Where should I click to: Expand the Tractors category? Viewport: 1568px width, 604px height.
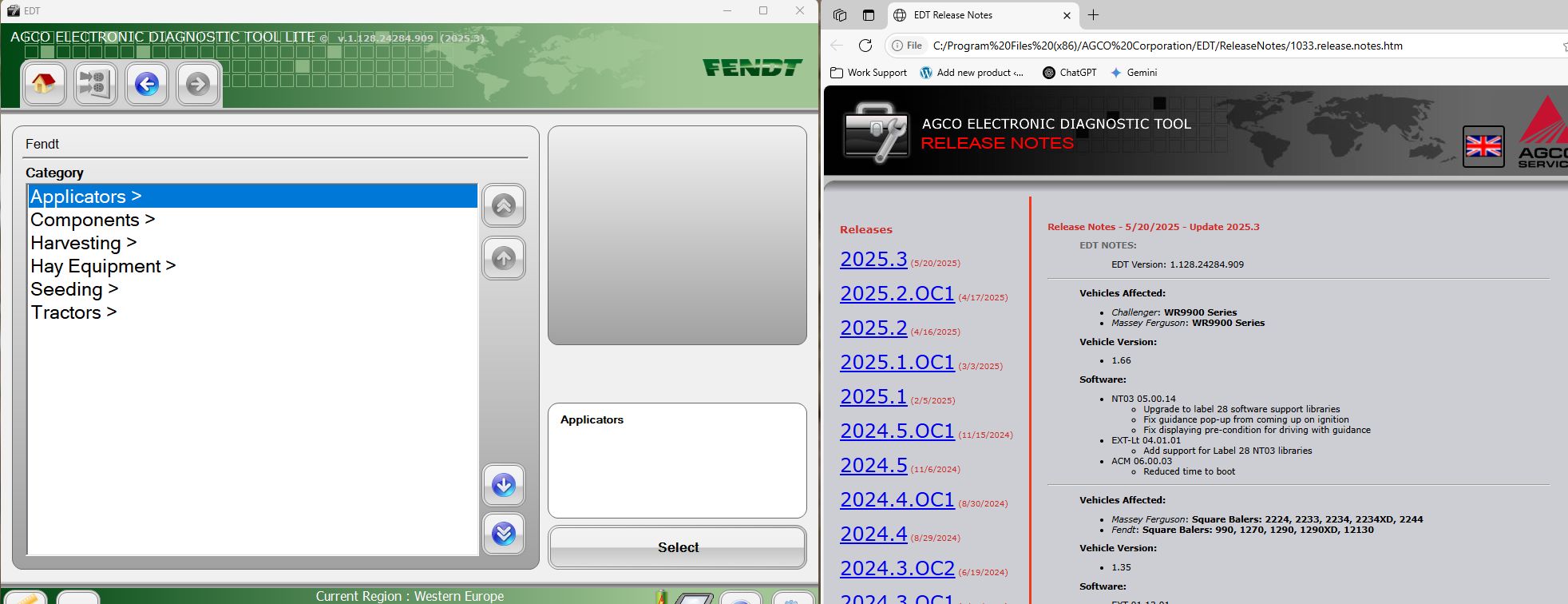(252, 312)
